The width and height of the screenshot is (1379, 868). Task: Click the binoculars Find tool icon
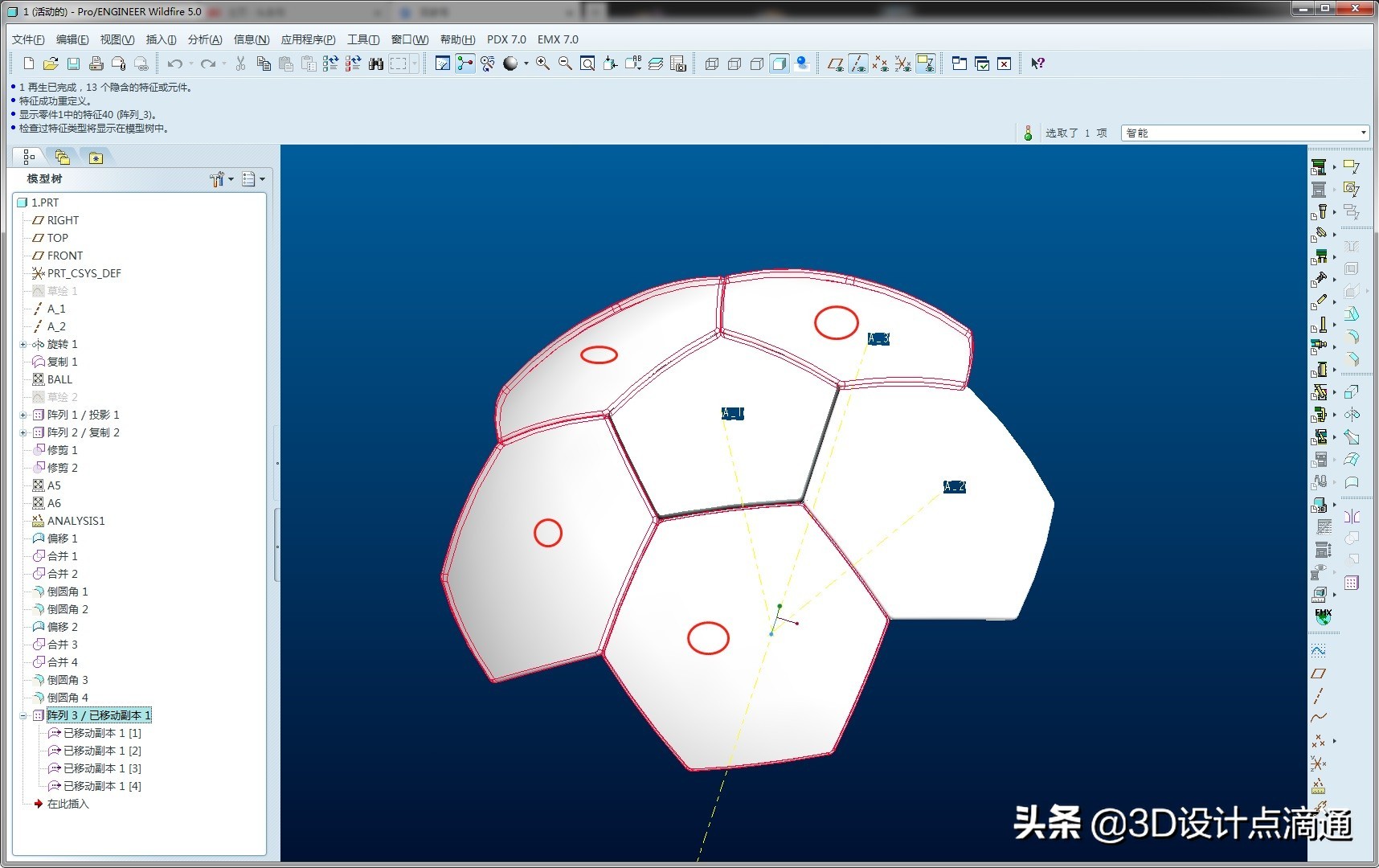coord(375,63)
